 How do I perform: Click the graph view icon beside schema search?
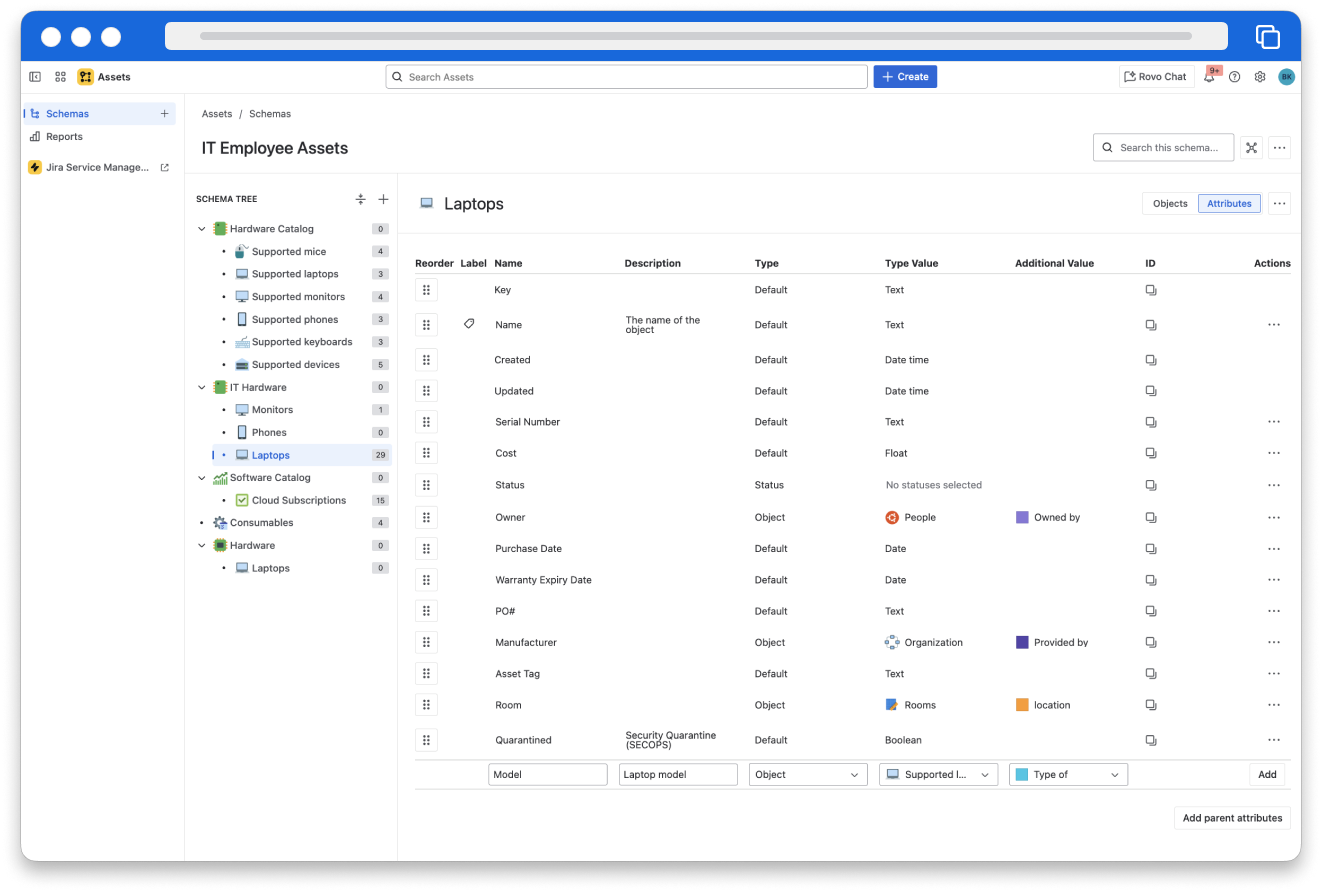point(1251,148)
